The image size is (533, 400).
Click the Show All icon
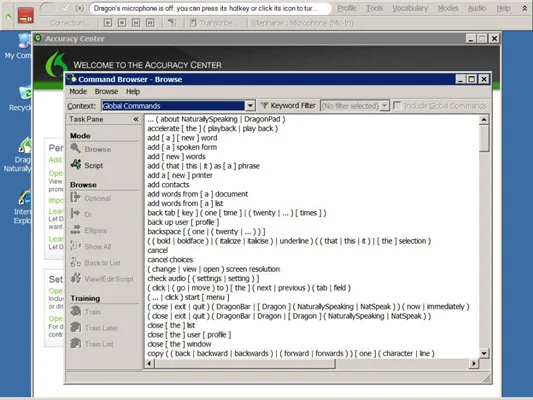click(x=75, y=246)
